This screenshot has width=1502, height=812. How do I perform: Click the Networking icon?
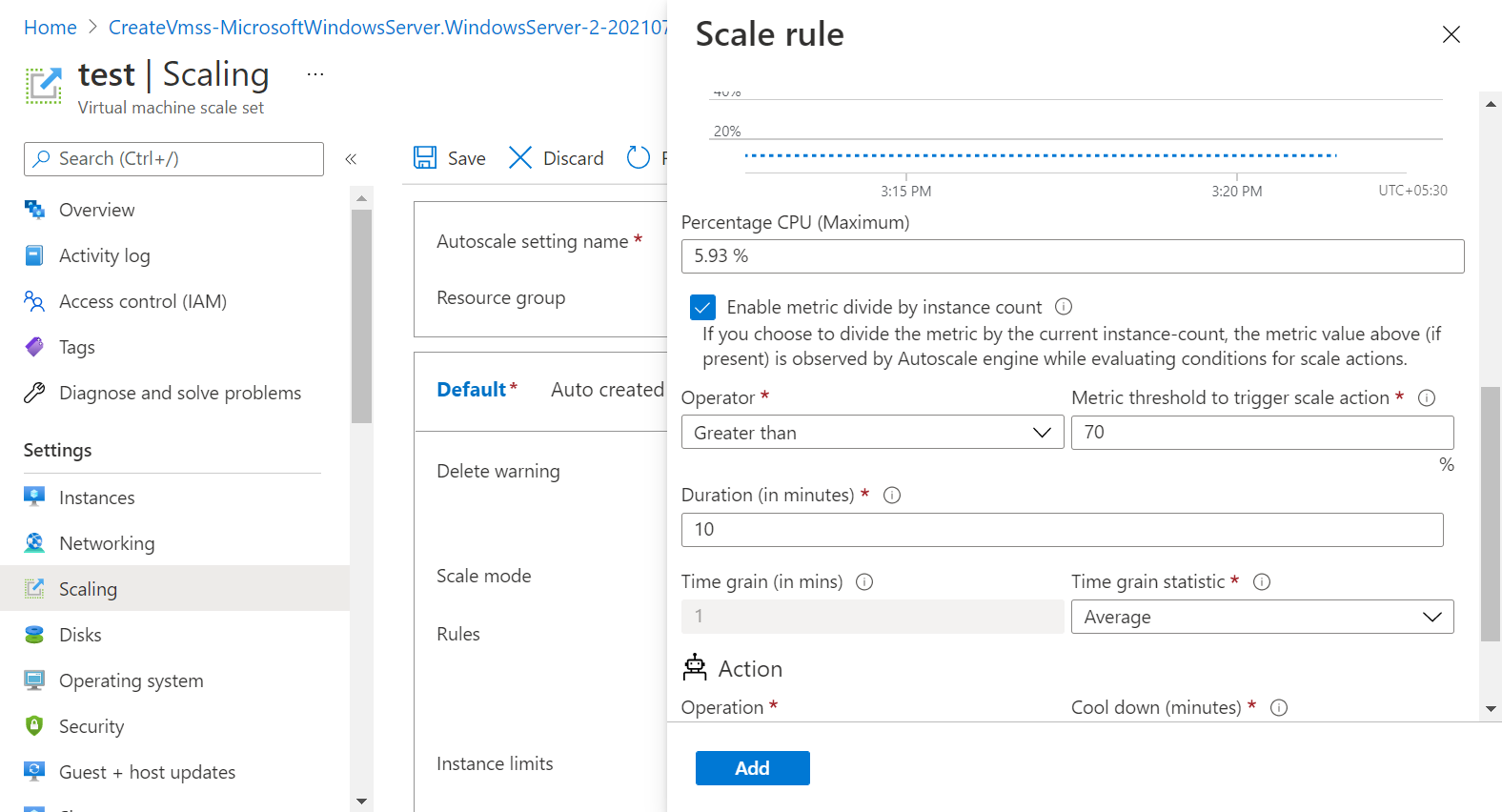34,542
